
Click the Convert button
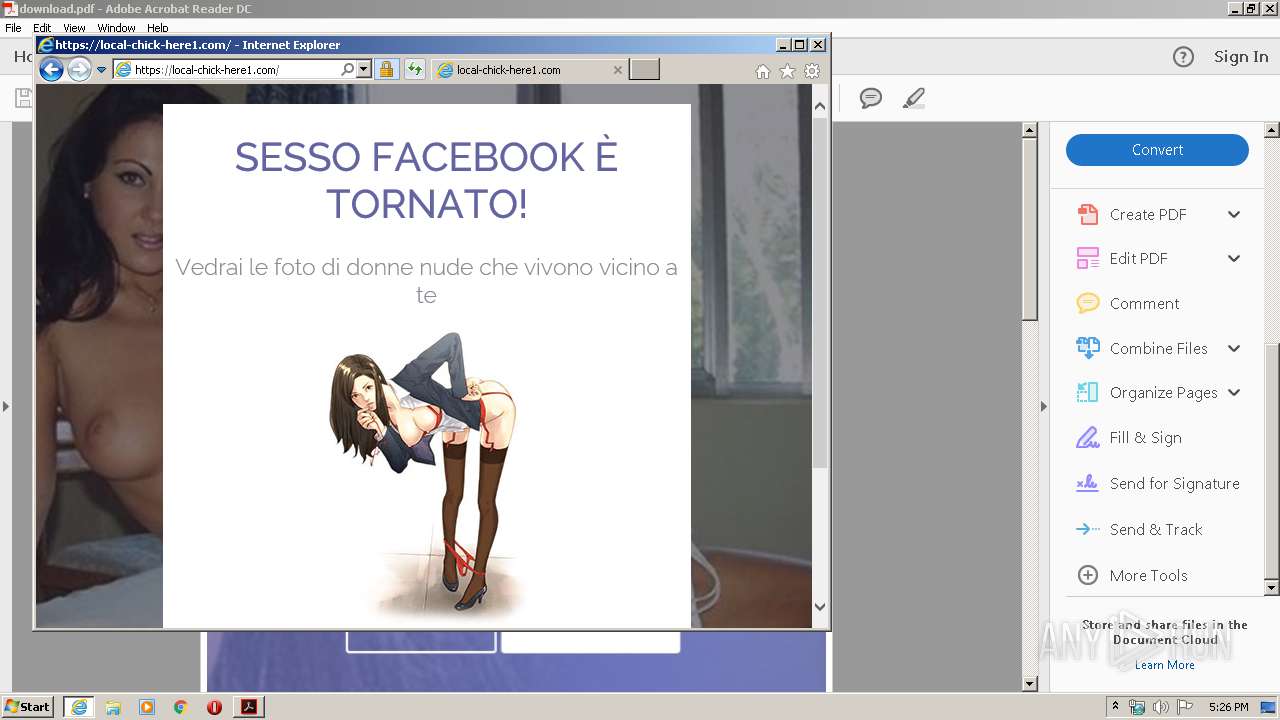tap(1157, 150)
